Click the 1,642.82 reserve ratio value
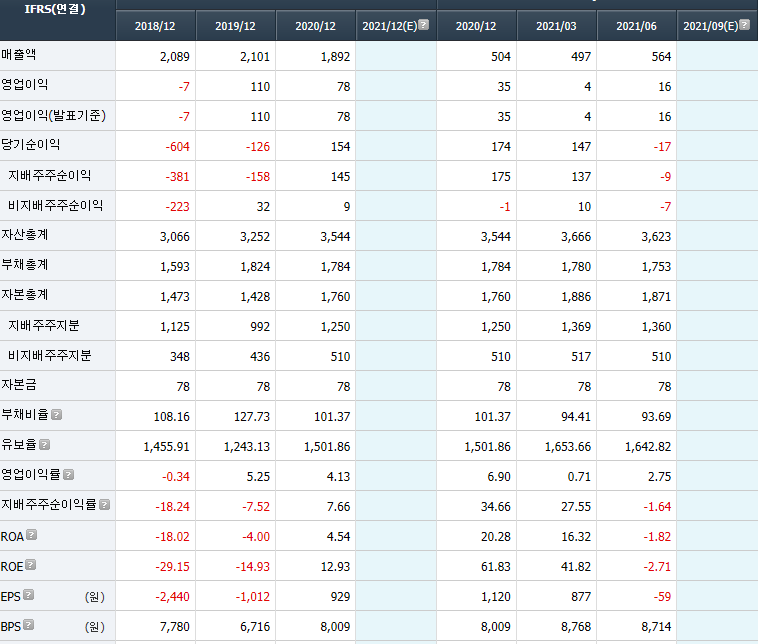The height and width of the screenshot is (644, 762). (x=648, y=447)
